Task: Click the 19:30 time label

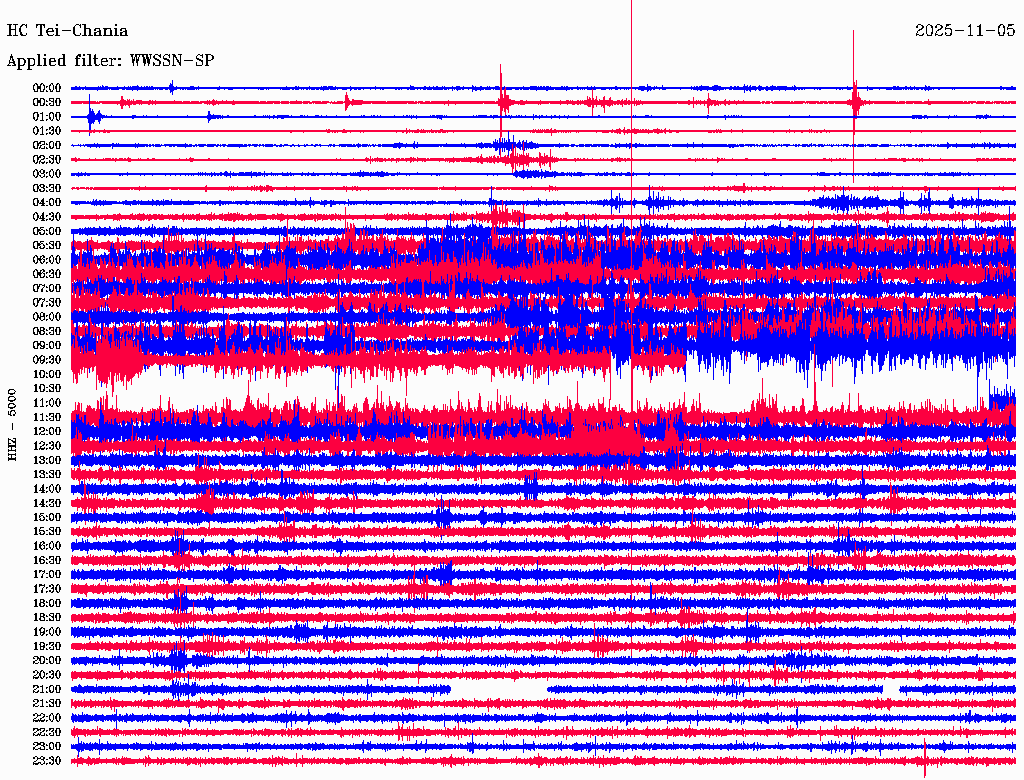Action: point(47,646)
